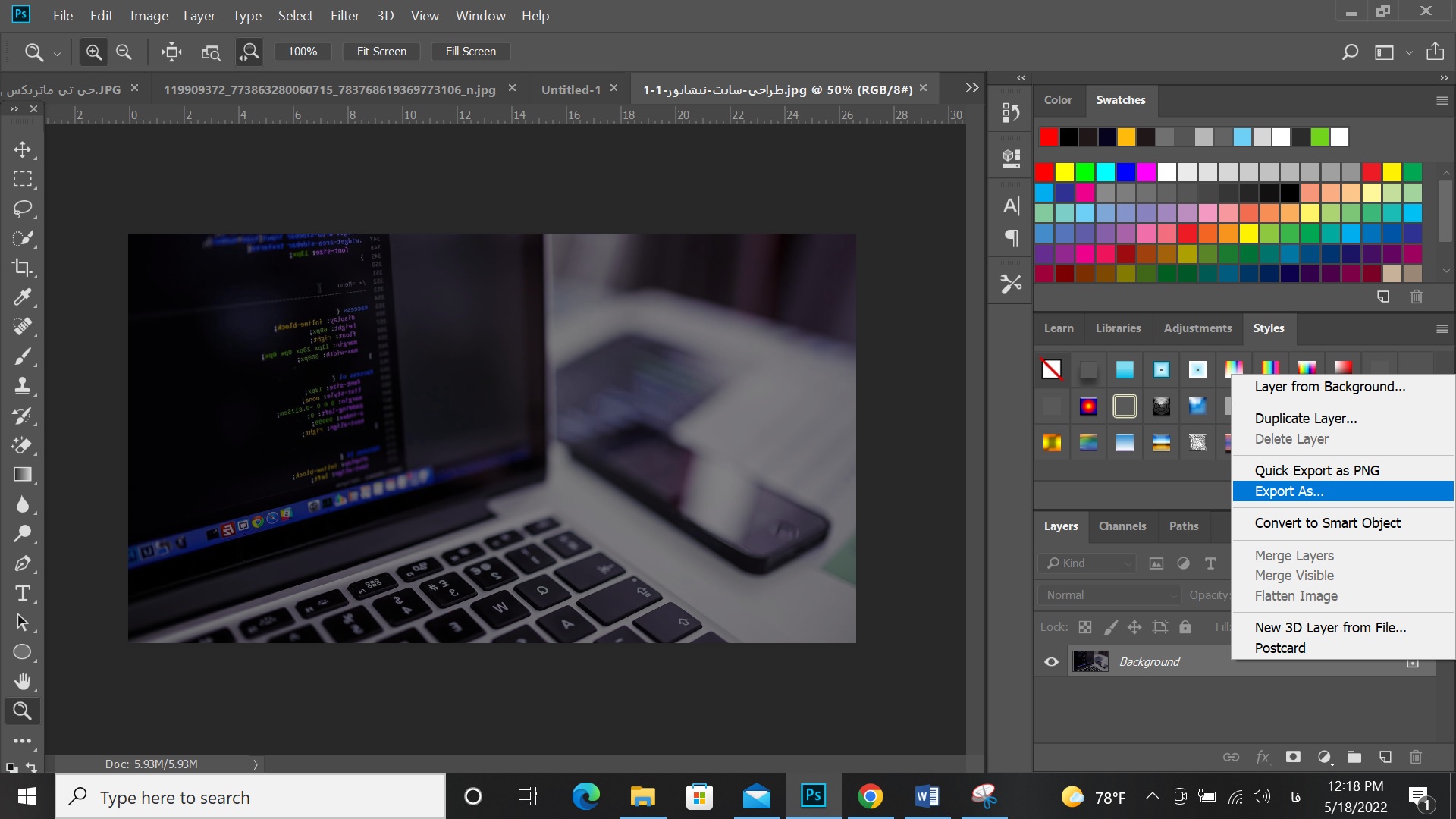Click Export As in context menu
This screenshot has width=1456, height=819.
coord(1289,491)
